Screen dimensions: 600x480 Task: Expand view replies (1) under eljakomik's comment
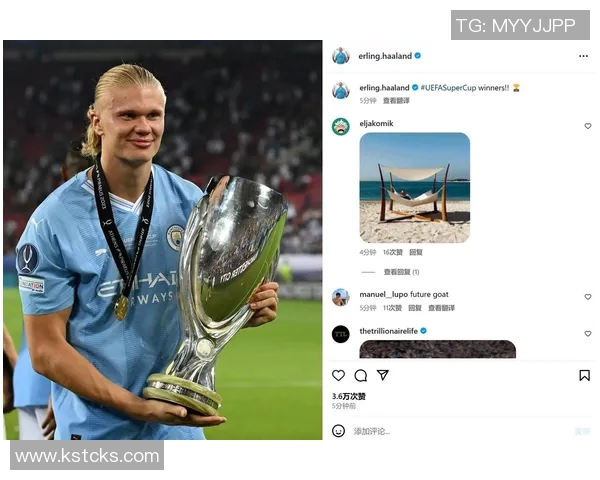coord(401,272)
